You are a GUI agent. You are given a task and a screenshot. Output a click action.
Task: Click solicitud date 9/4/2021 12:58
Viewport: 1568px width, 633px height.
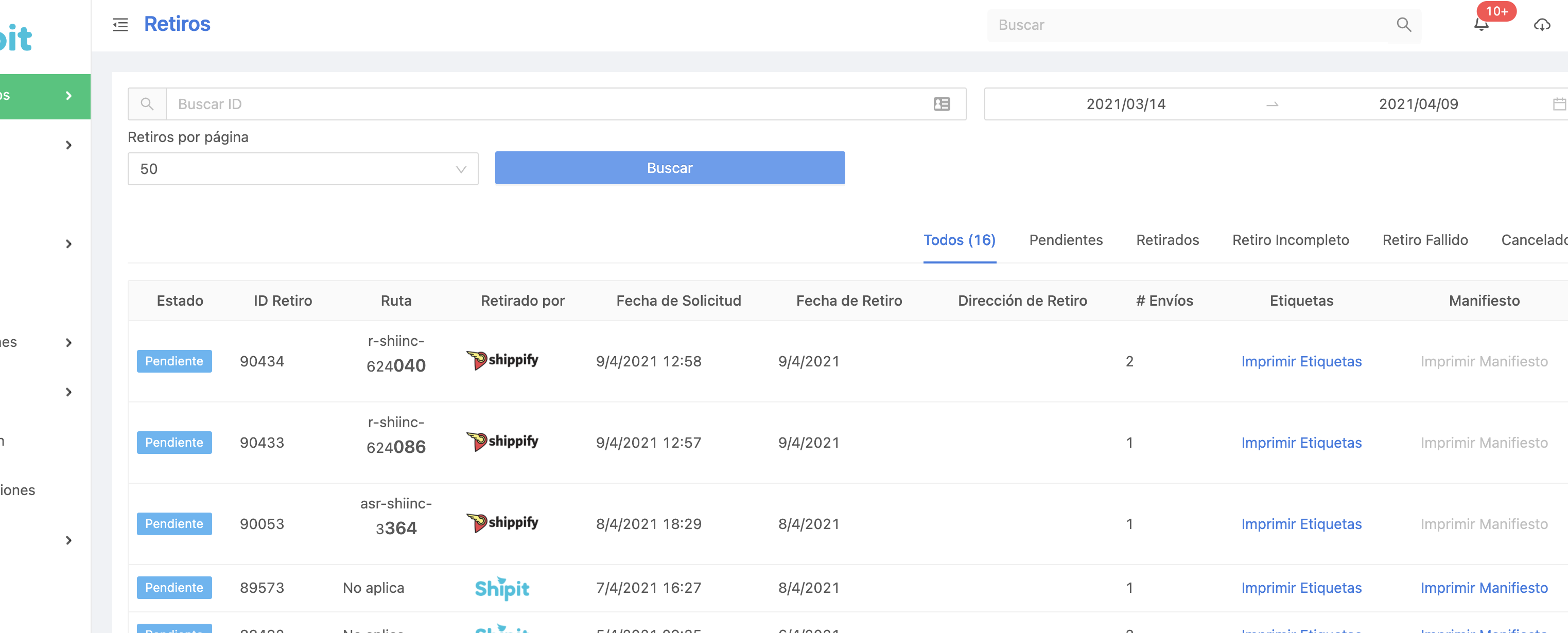[649, 362]
